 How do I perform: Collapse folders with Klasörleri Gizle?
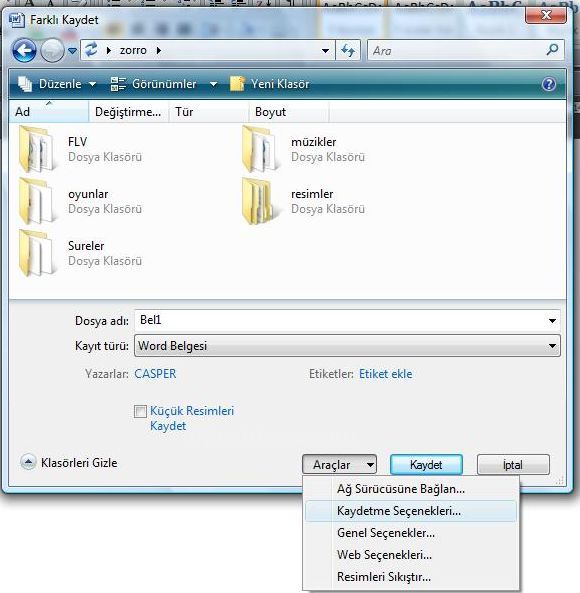pos(69,463)
